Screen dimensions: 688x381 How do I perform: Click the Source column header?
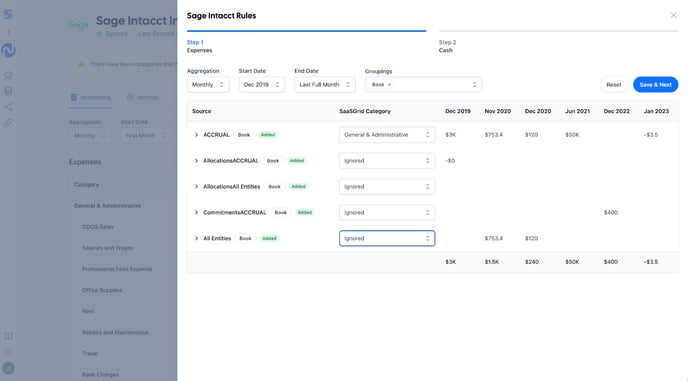click(x=201, y=111)
